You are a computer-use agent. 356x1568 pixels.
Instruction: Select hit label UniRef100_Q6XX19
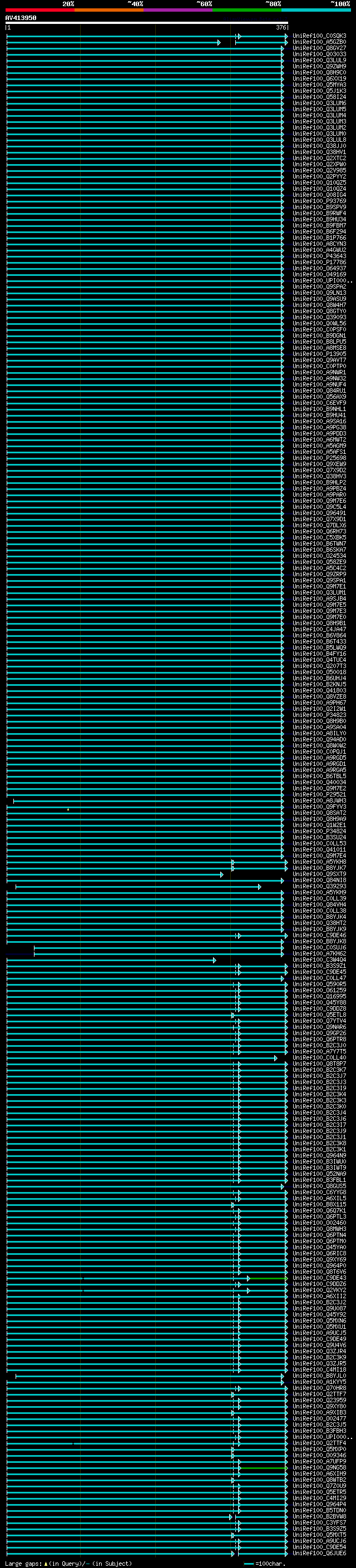pyautogui.click(x=319, y=78)
